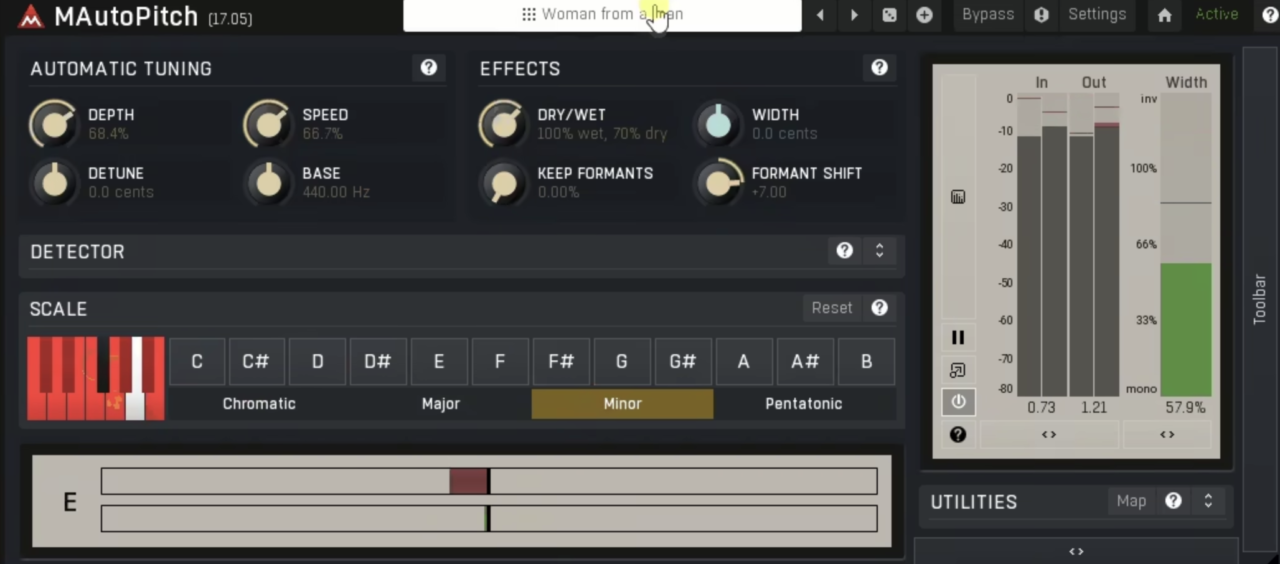Click the mini piano keyboard scale picker
Image resolution: width=1280 pixels, height=564 pixels.
(x=96, y=378)
